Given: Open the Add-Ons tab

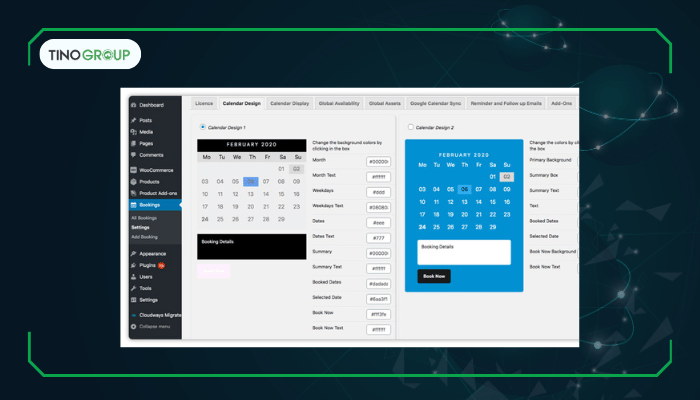Looking at the screenshot, I should click(562, 104).
